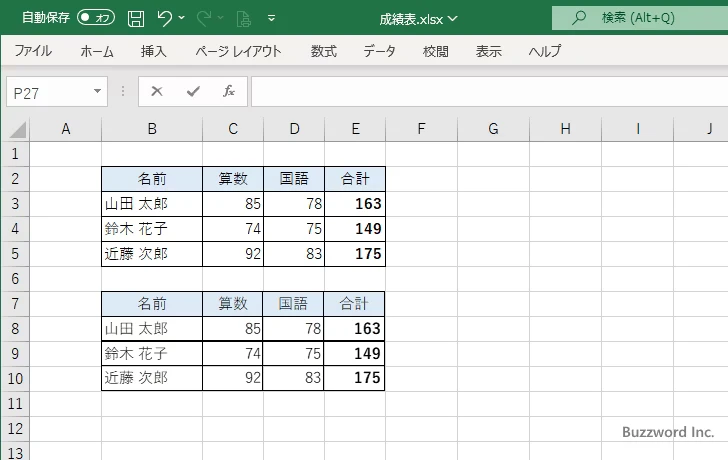Select row 12 header
Image resolution: width=728 pixels, height=460 pixels.
tap(15, 428)
